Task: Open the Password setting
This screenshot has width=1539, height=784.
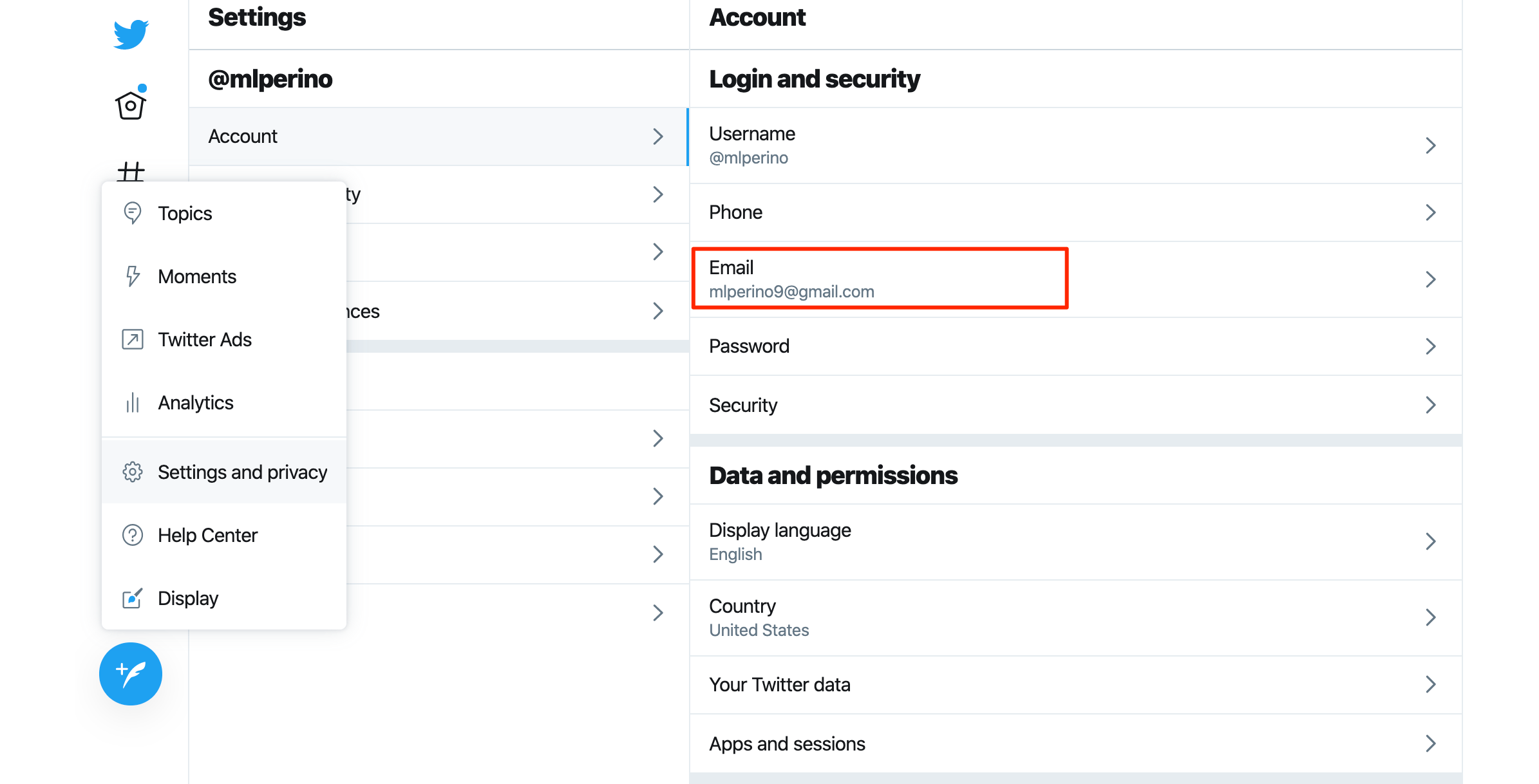Action: 750,346
